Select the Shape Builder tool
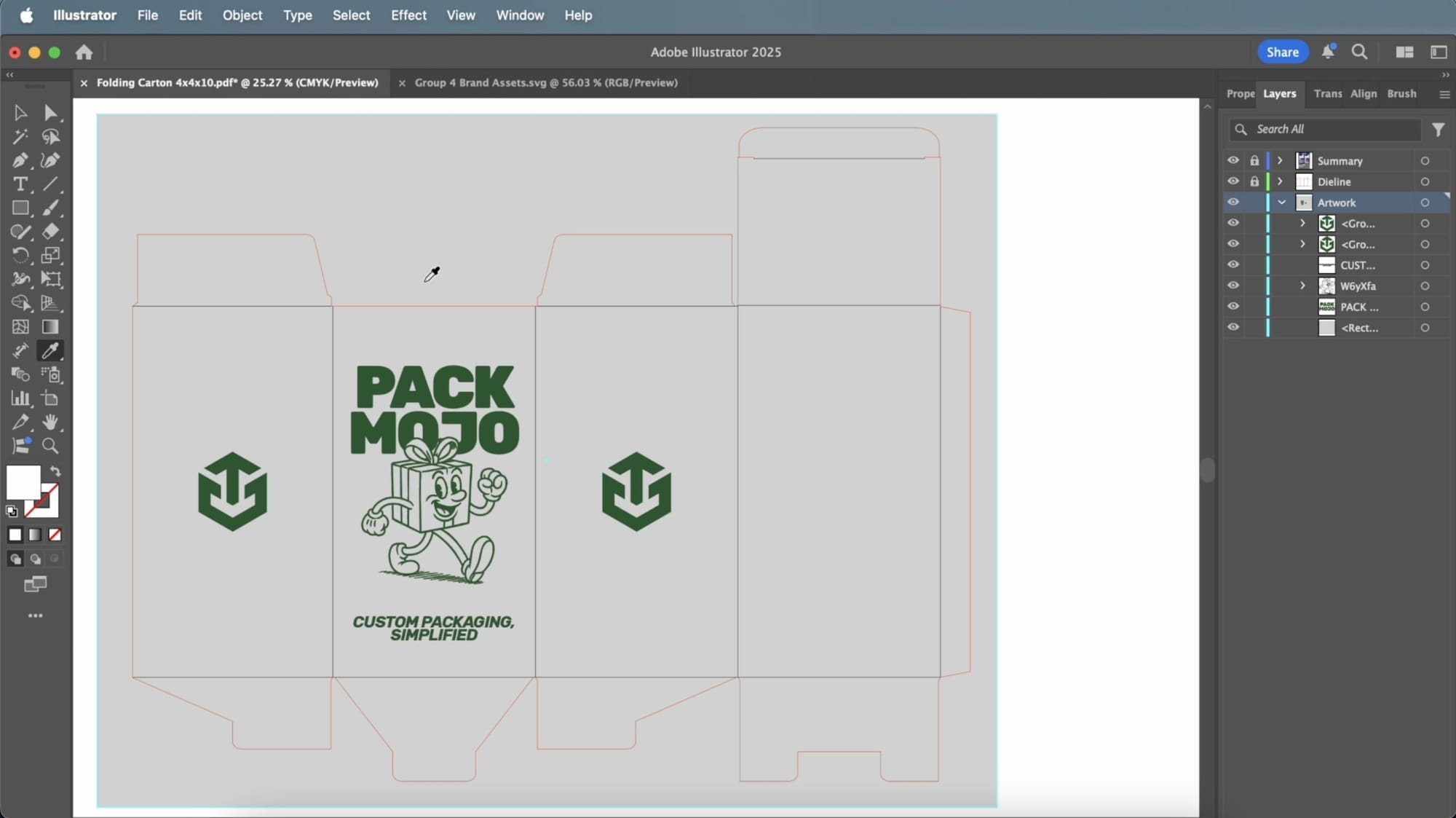 click(20, 303)
